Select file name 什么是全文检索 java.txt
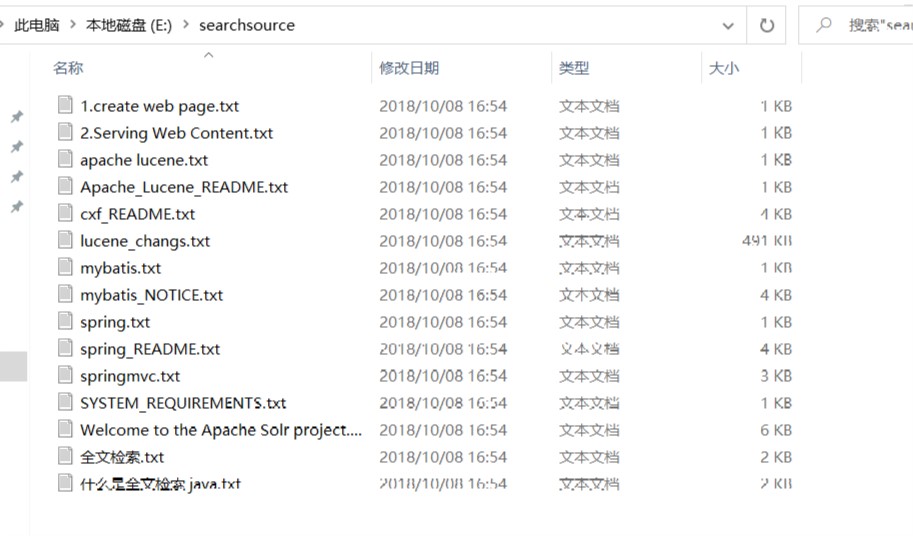The height and width of the screenshot is (536, 913). tap(160, 484)
